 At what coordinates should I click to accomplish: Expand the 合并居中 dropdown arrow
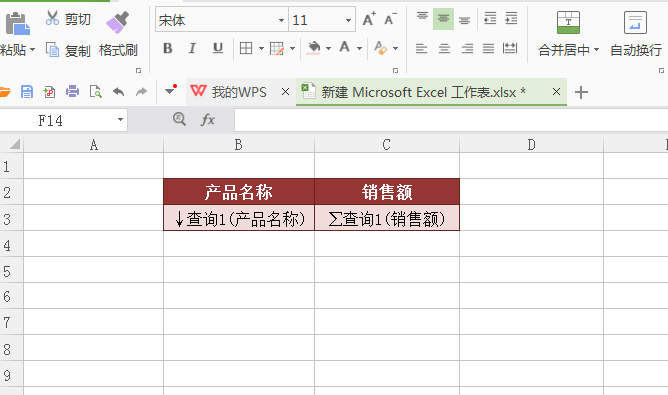click(x=596, y=50)
